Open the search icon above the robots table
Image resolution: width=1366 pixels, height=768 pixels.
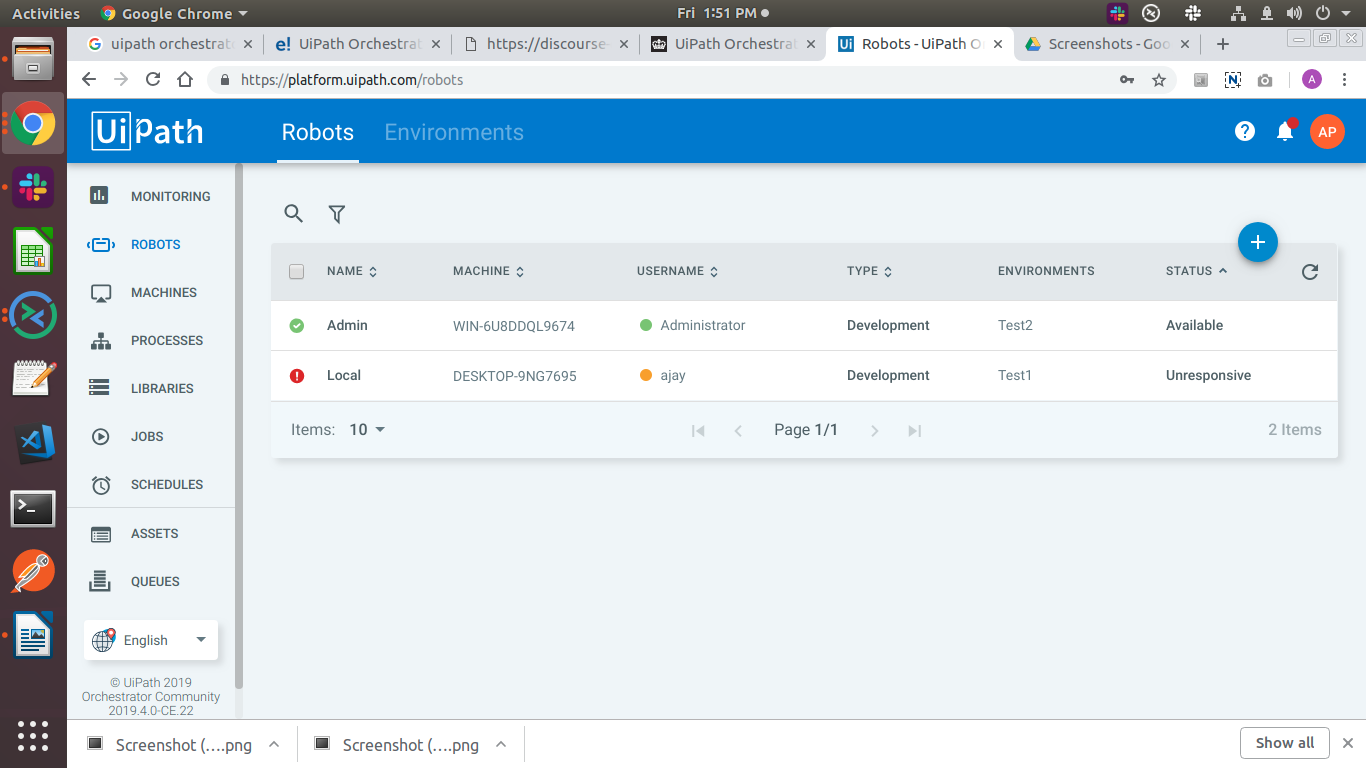[293, 213]
